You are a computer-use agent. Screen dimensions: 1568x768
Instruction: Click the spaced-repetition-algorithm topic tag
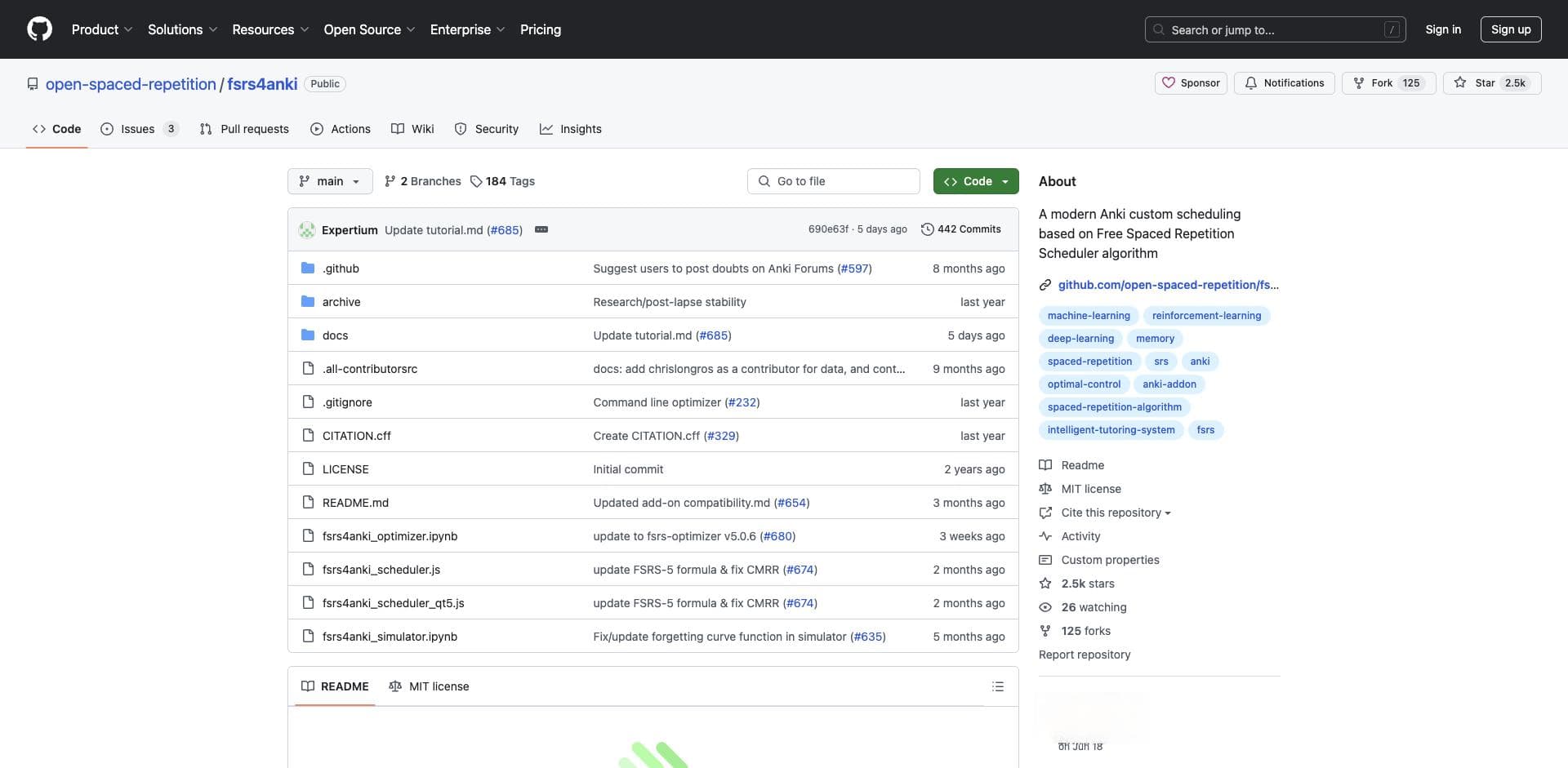coord(1114,407)
